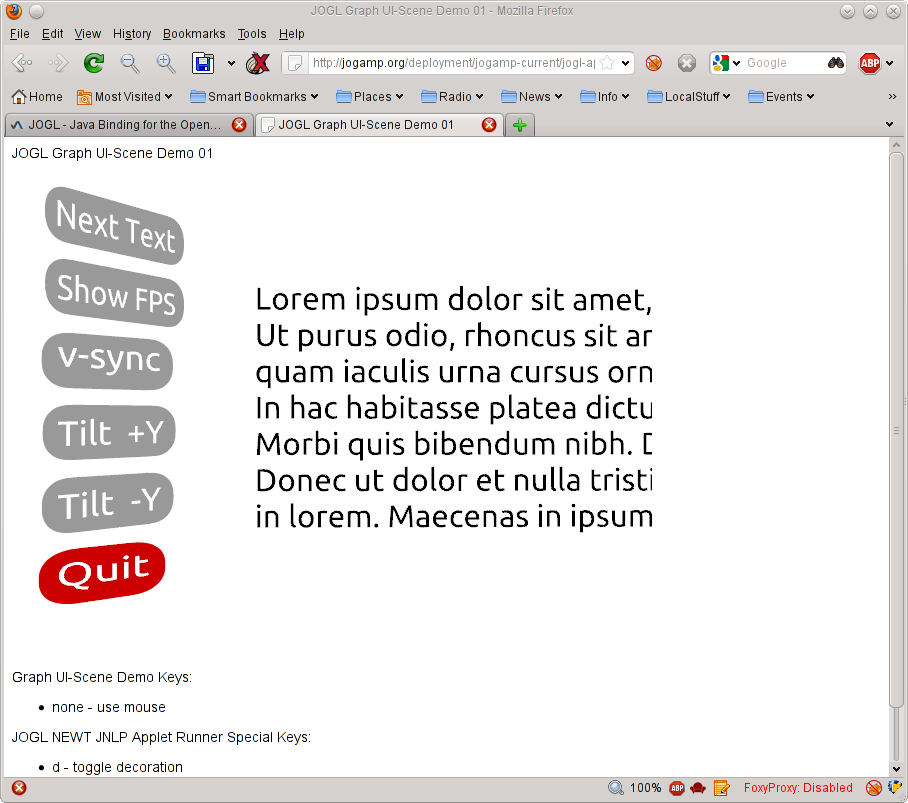
Task: Click the binoculars search icon
Action: 836,63
